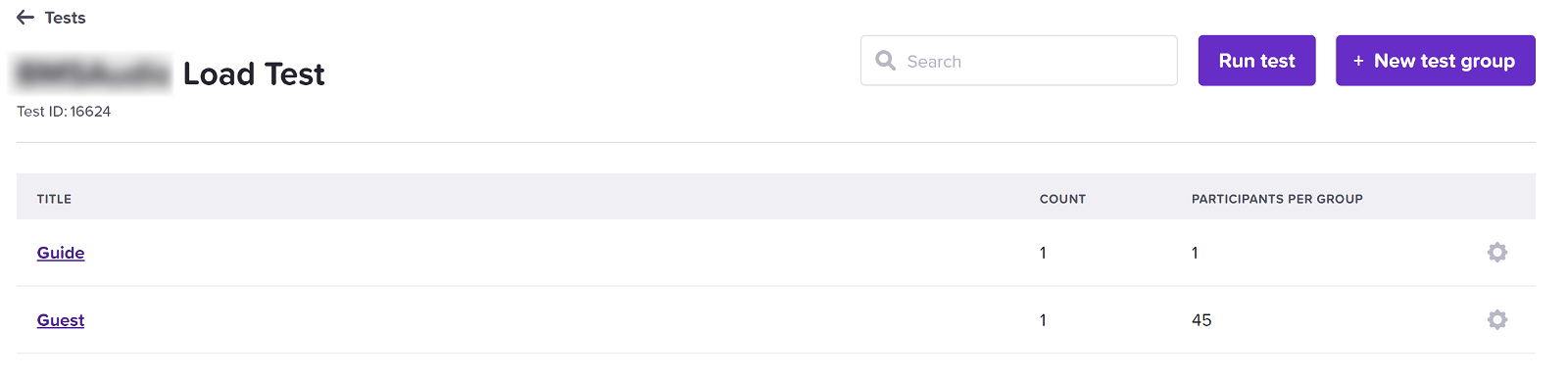This screenshot has height=380, width=1568.
Task: Open the Guest row settings gear
Action: tap(1496, 320)
